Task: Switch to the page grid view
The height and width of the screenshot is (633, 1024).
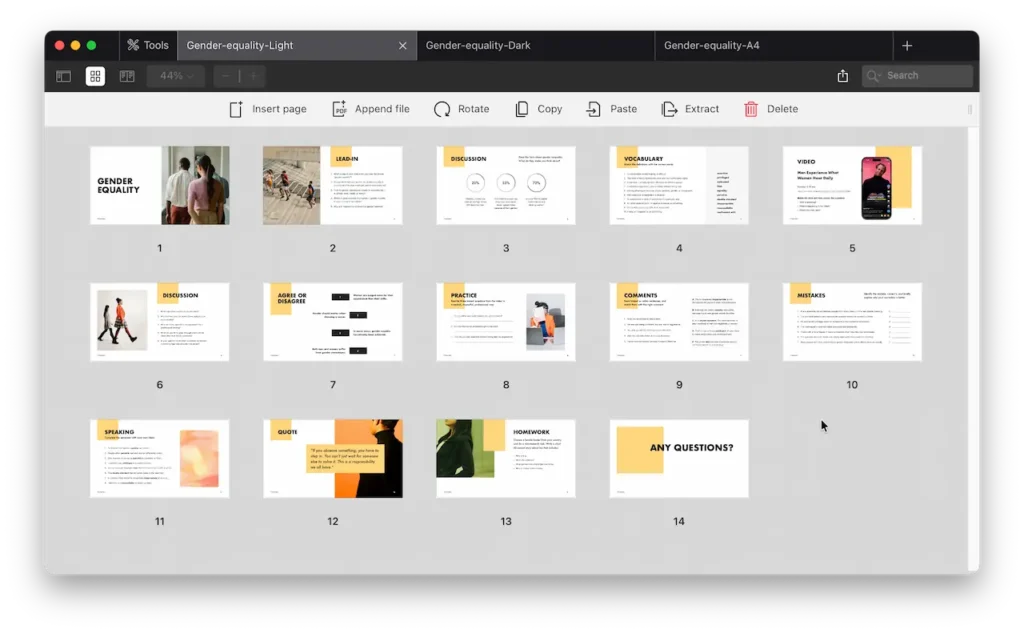Action: [x=95, y=76]
